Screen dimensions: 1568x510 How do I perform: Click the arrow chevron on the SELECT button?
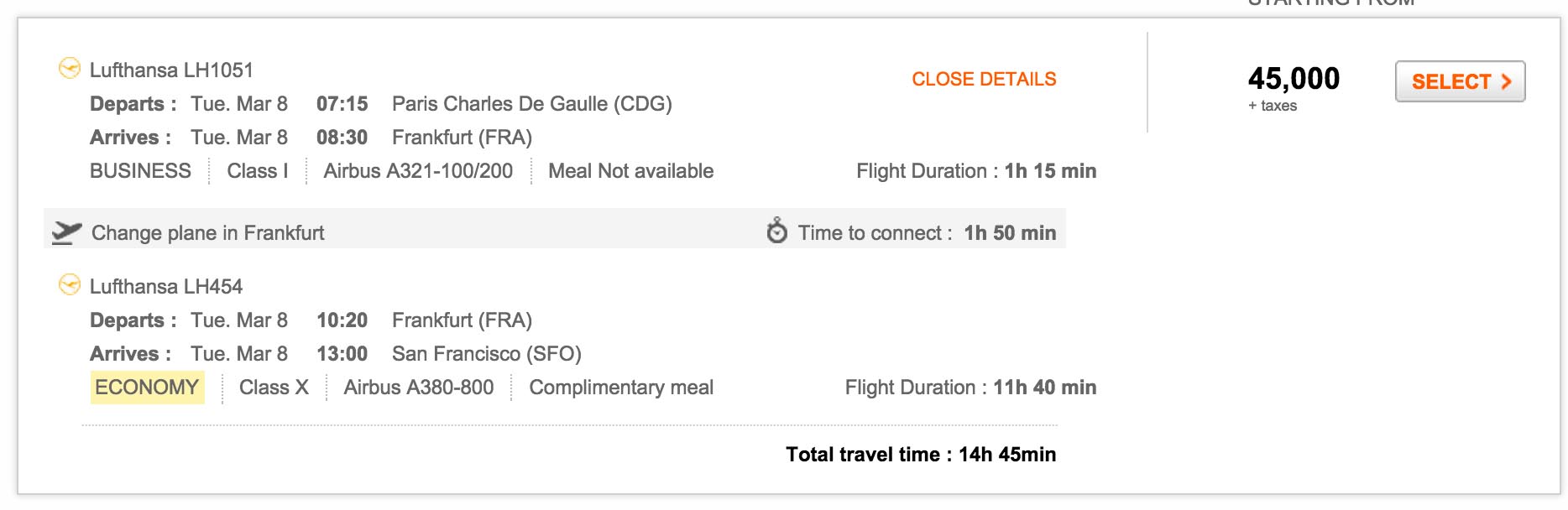[1507, 81]
